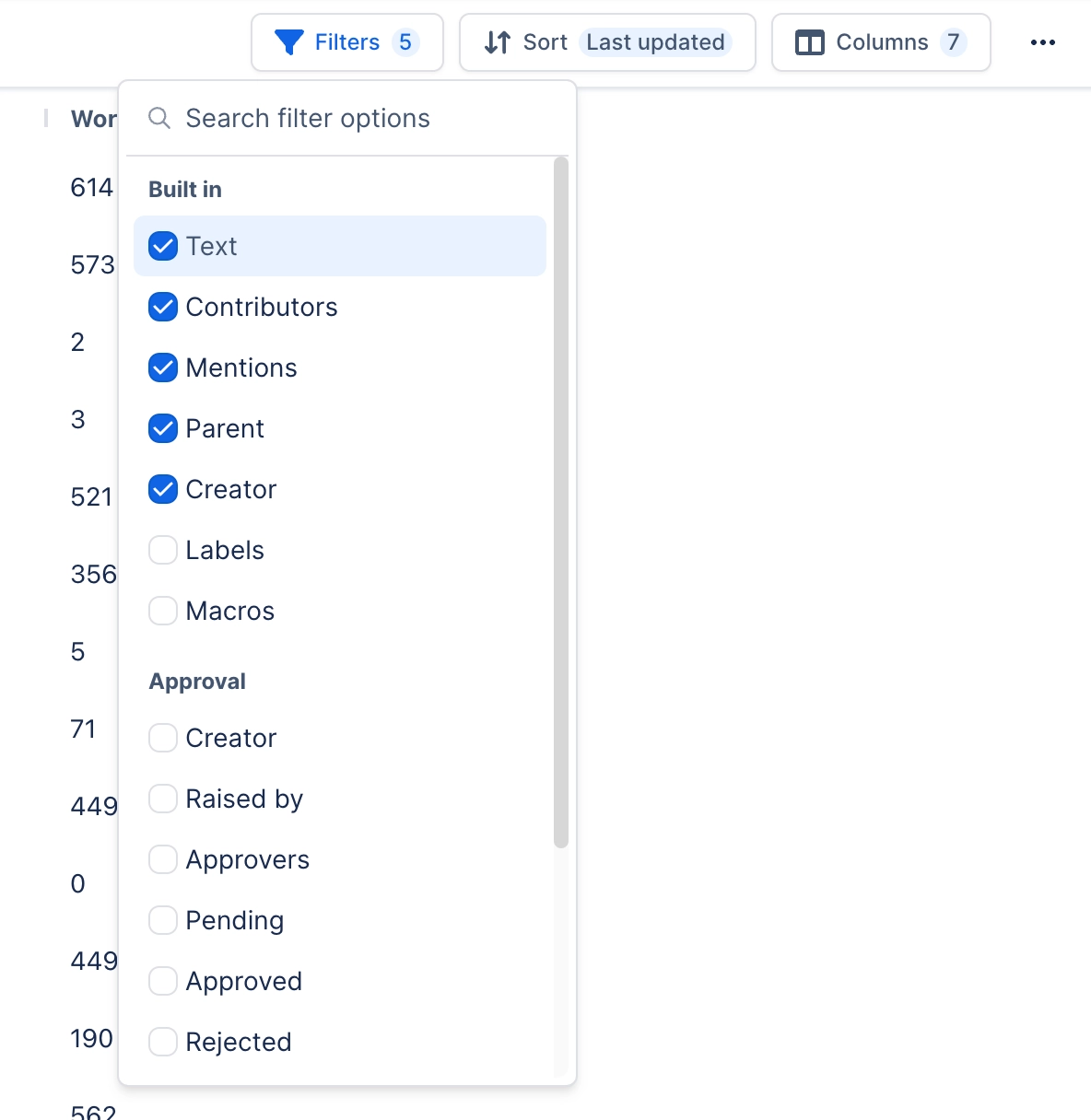
Task: Uncheck the Text filter checkbox
Action: [x=163, y=246]
